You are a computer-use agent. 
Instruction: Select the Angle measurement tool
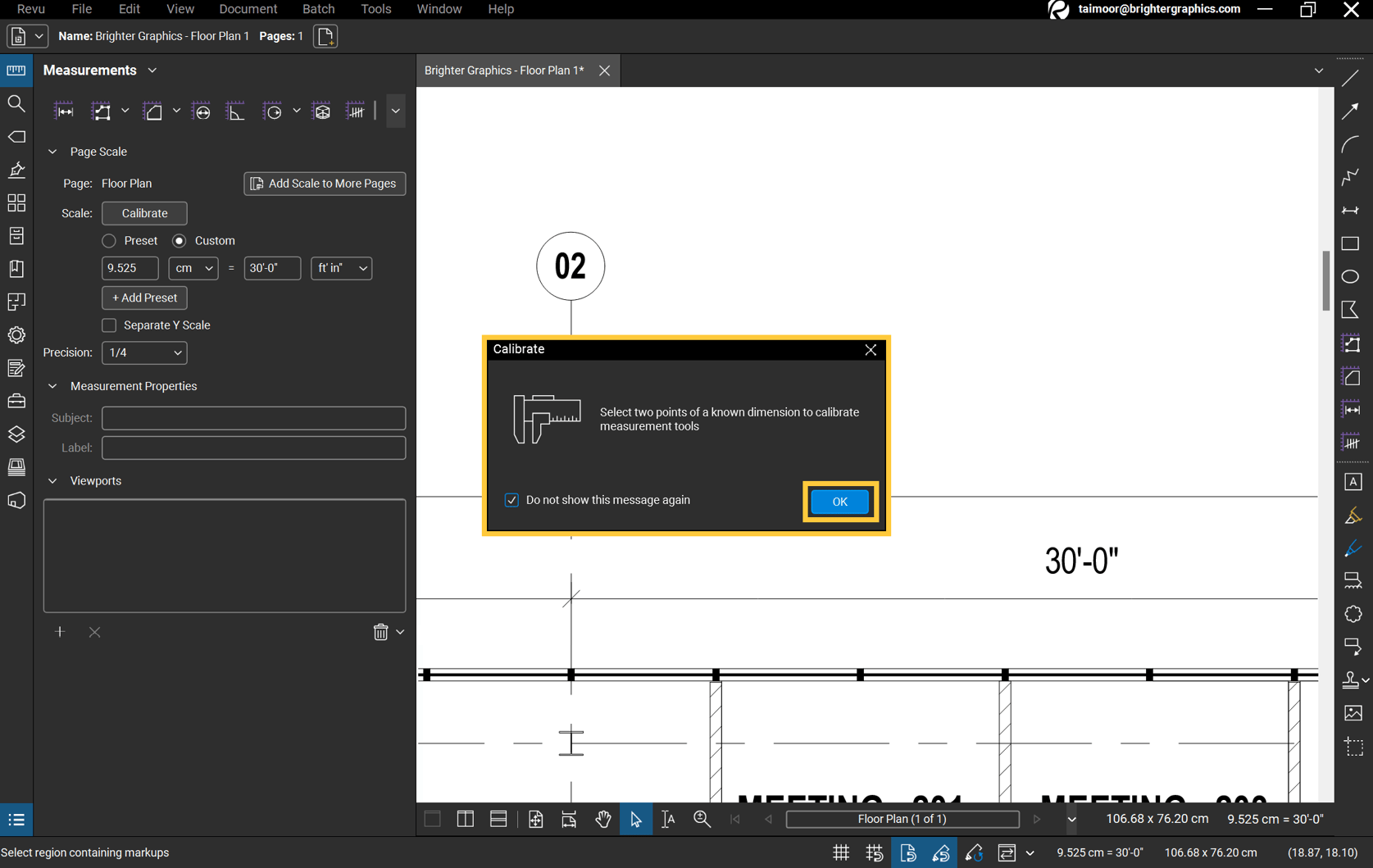pyautogui.click(x=235, y=111)
